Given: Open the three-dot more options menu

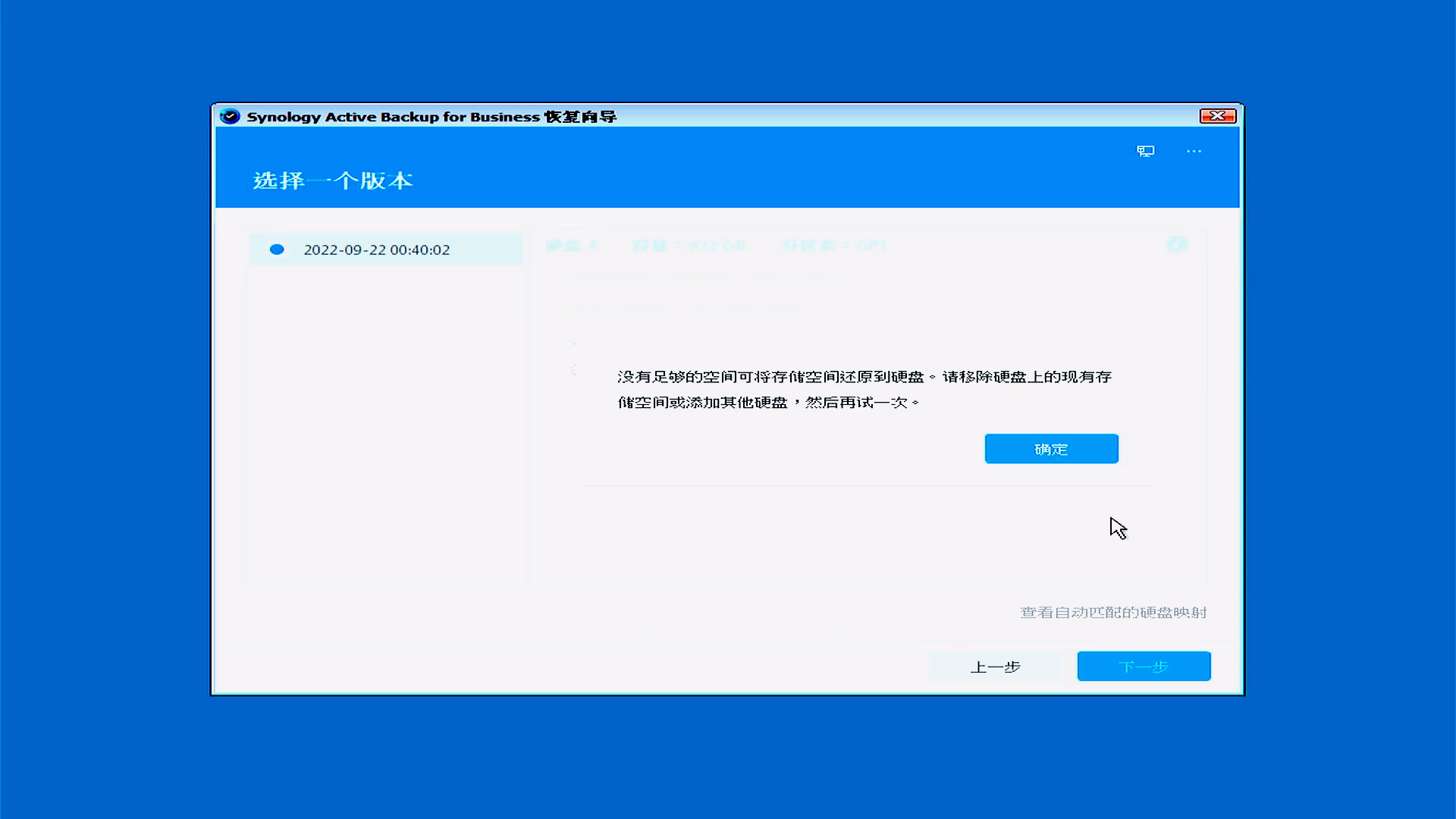Looking at the screenshot, I should [1194, 151].
